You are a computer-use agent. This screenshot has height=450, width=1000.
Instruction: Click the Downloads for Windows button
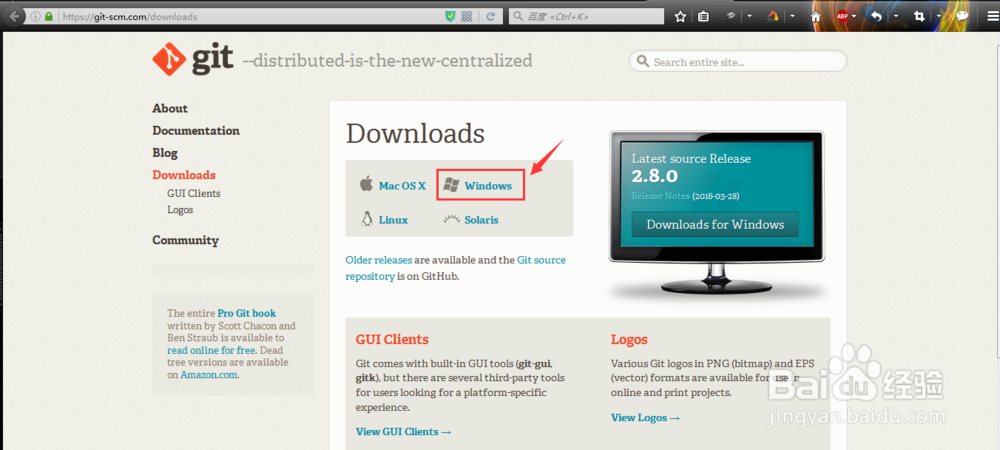tap(715, 224)
